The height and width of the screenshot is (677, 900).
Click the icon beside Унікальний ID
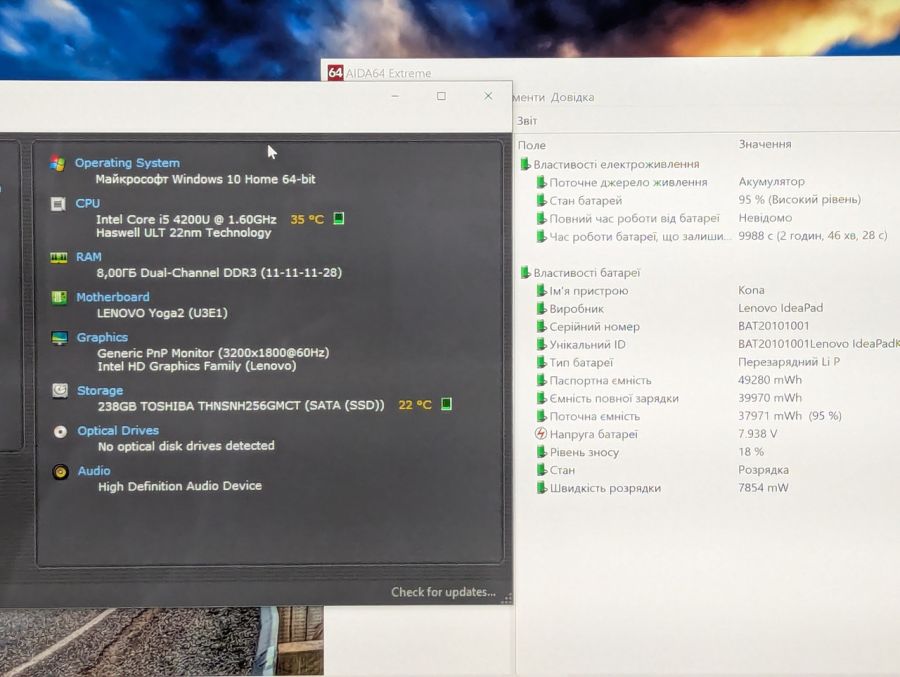(541, 345)
